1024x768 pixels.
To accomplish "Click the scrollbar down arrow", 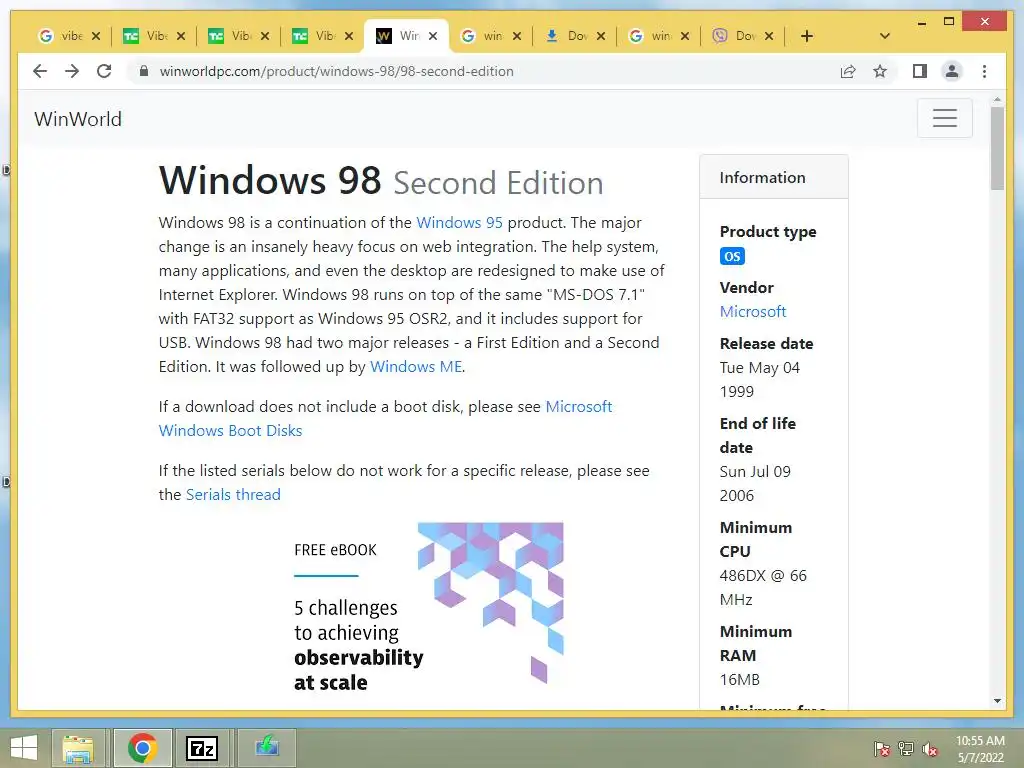I will point(997,701).
